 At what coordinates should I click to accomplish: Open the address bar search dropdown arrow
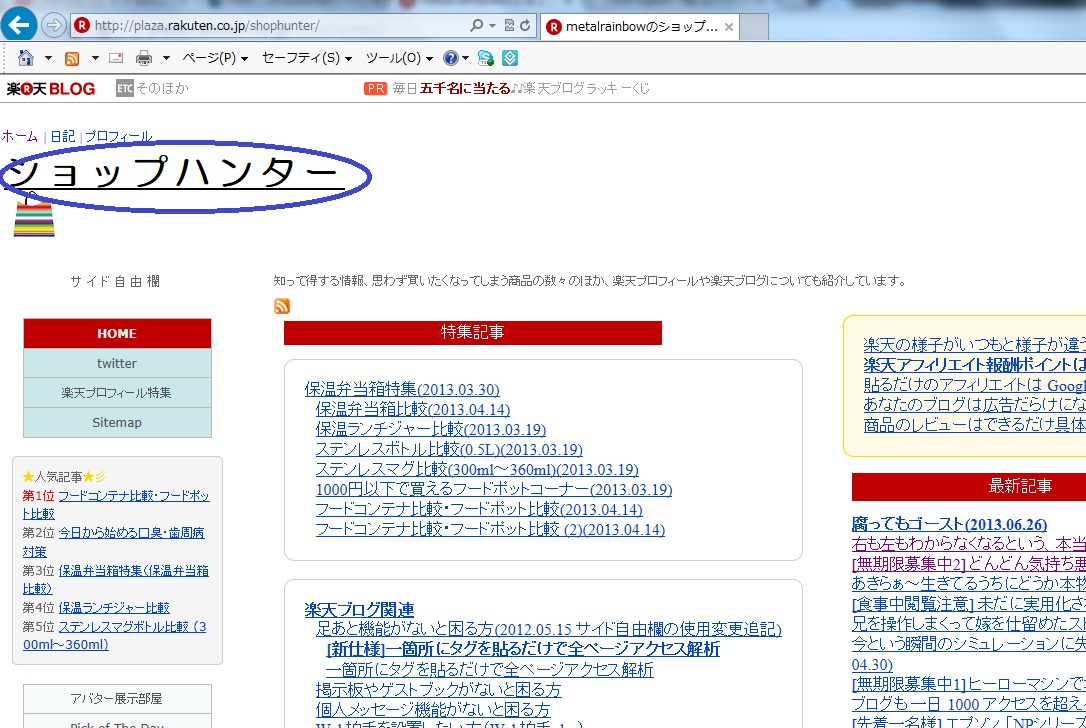click(x=493, y=25)
